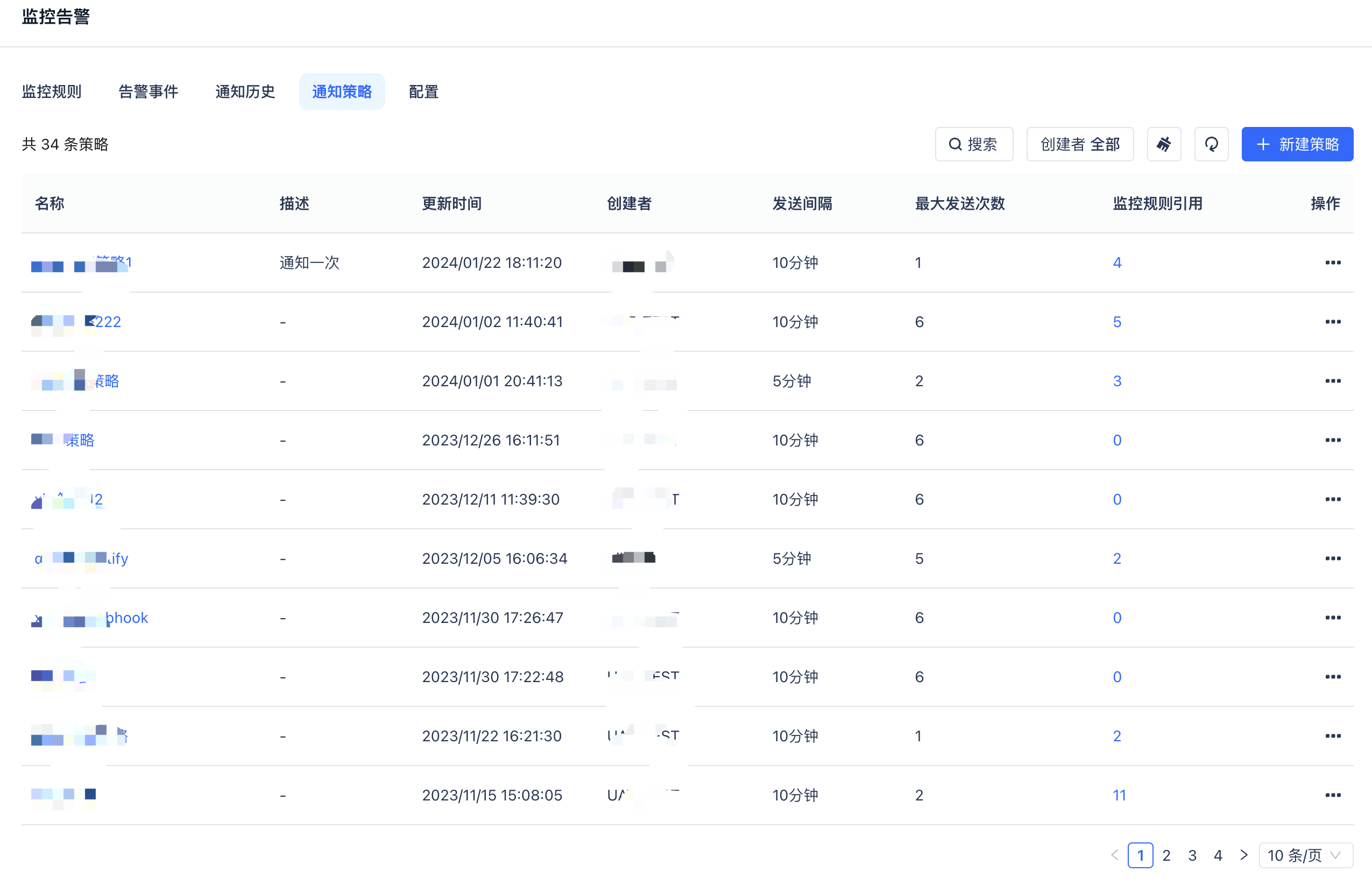This screenshot has width=1372, height=879.
Task: Click the 搜索 search button
Action: 974,144
